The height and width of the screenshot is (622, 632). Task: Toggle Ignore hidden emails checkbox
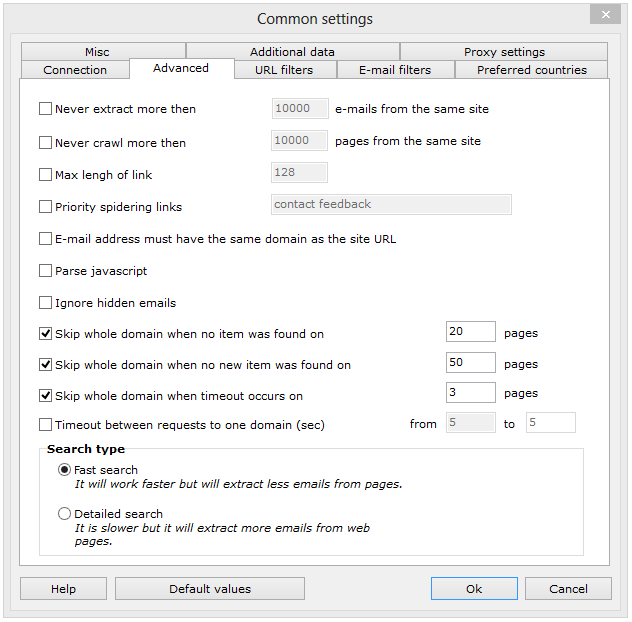45,303
